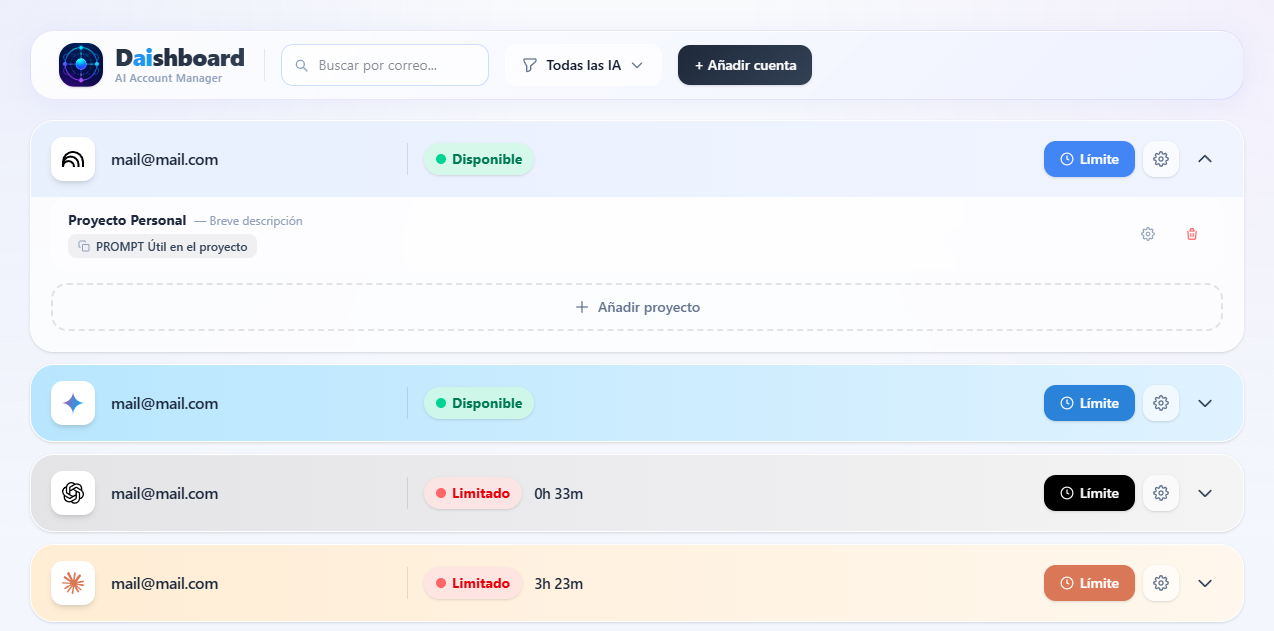Click the 0h 33m remaining time text

coord(559,493)
